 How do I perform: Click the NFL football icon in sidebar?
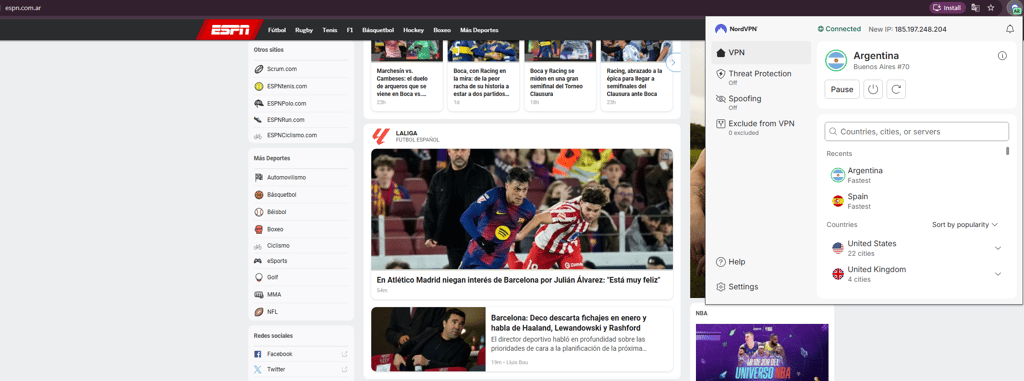[259, 312]
